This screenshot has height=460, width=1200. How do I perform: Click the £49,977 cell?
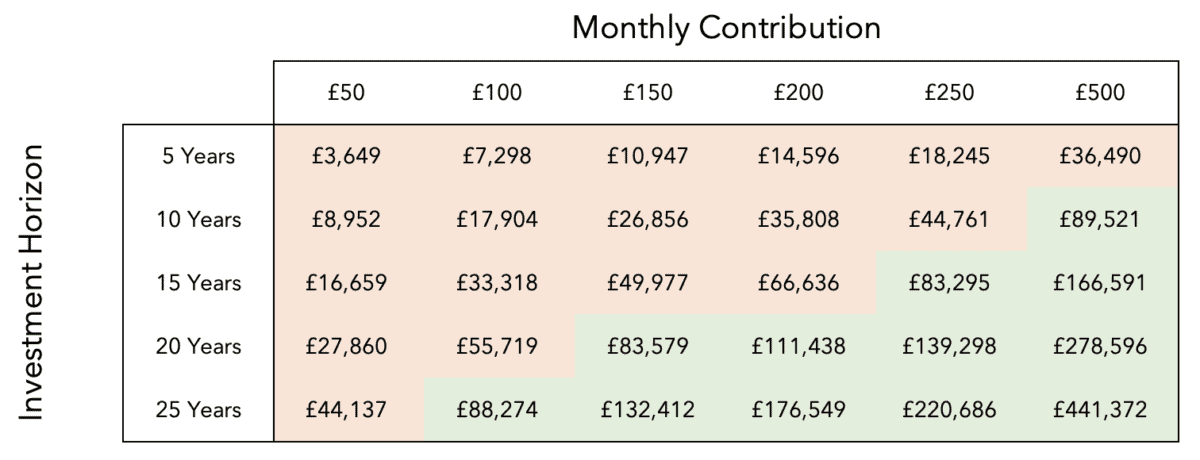click(x=648, y=283)
